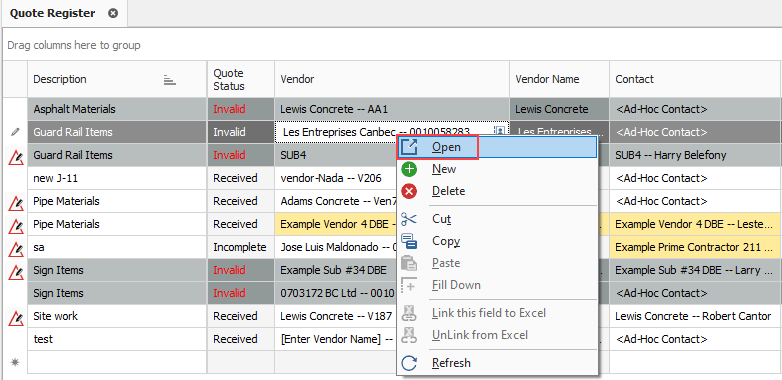Close the Quote Register tab
The width and height of the screenshot is (782, 380).
point(113,13)
